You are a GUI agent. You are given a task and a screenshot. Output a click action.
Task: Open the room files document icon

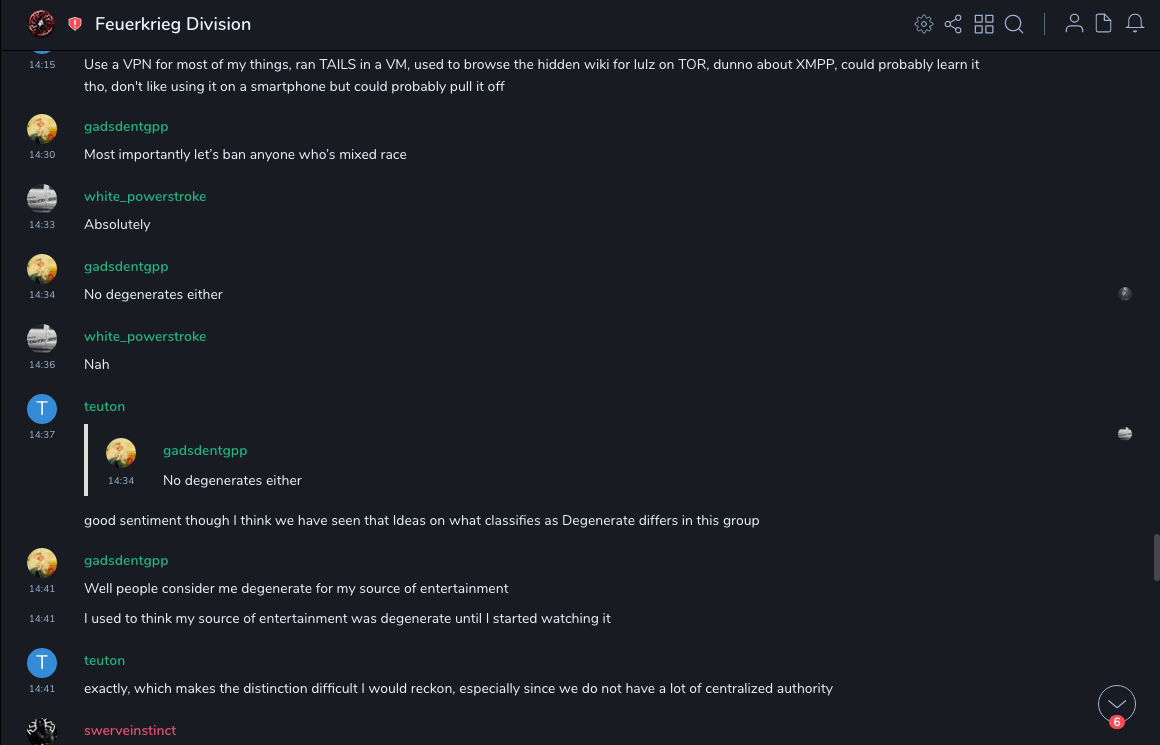tap(1104, 24)
